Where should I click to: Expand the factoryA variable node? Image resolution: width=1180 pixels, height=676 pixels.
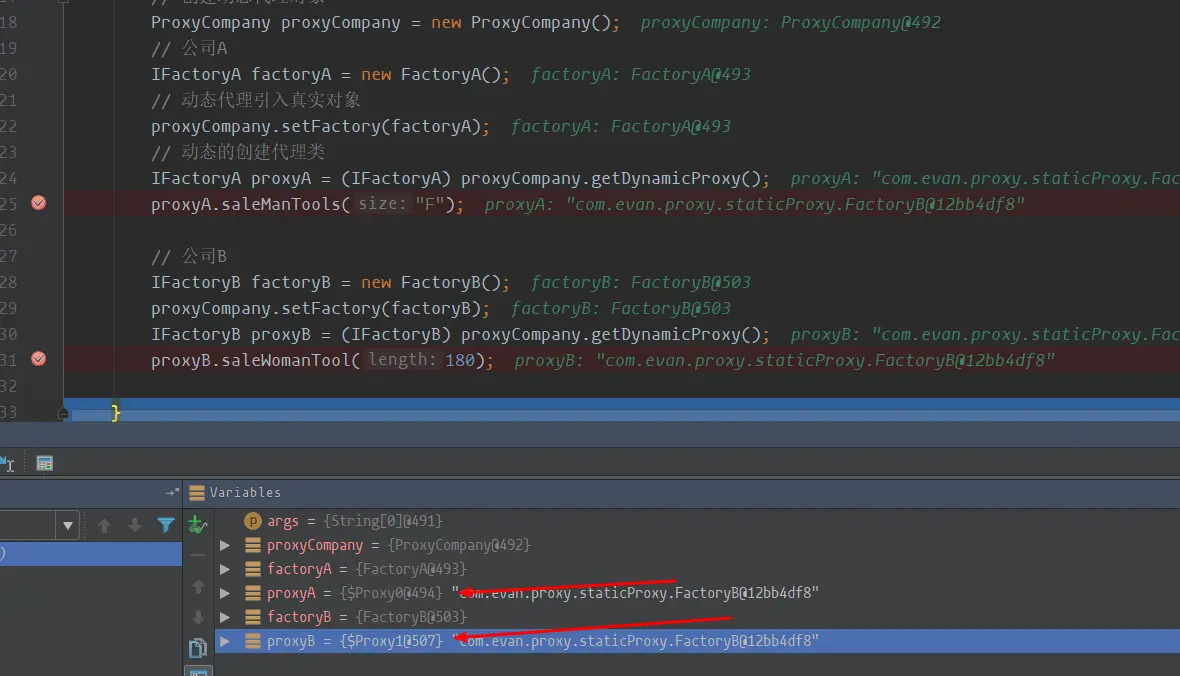(224, 569)
